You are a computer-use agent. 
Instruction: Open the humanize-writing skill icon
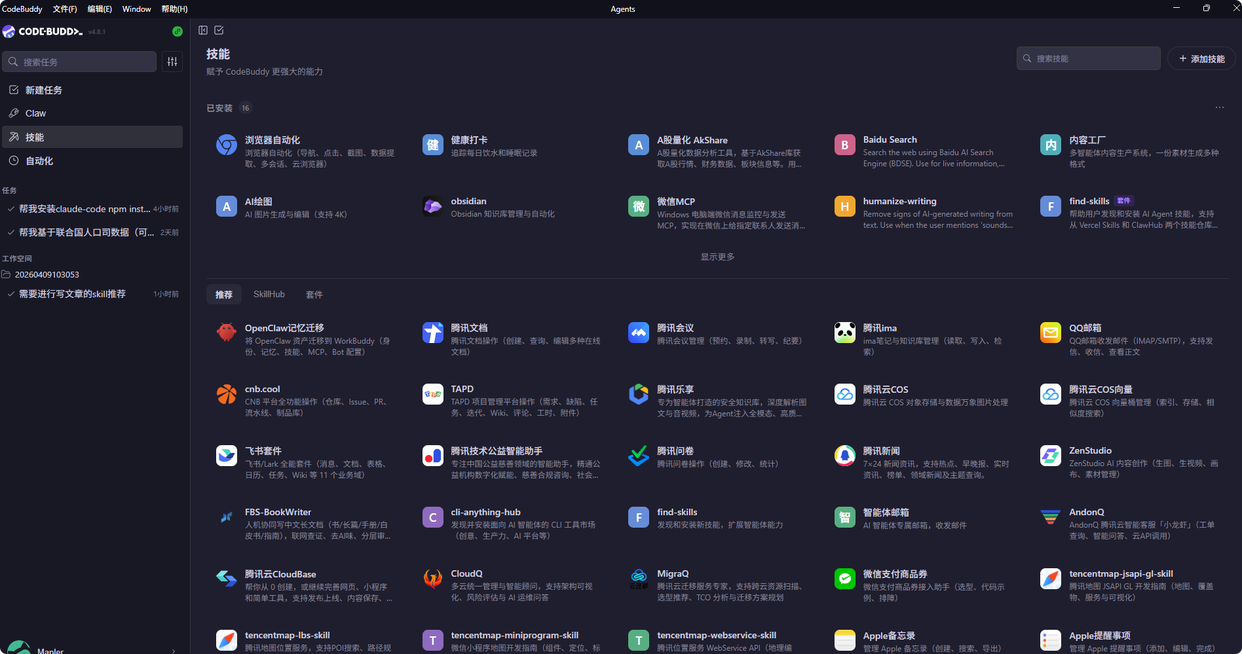point(845,207)
